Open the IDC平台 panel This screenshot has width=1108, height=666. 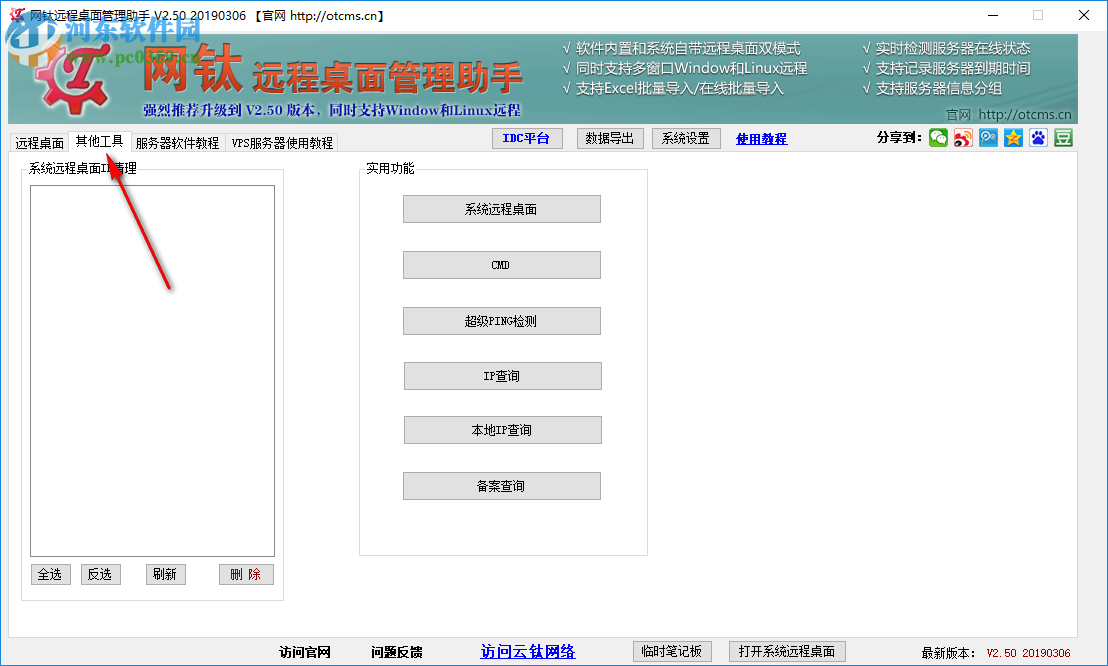(x=527, y=137)
